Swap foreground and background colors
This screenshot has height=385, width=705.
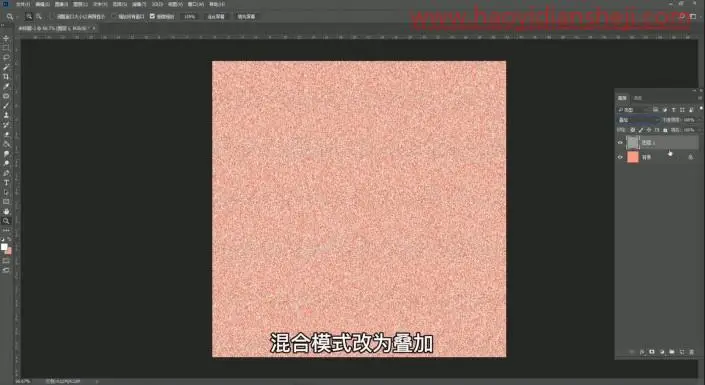(9, 240)
